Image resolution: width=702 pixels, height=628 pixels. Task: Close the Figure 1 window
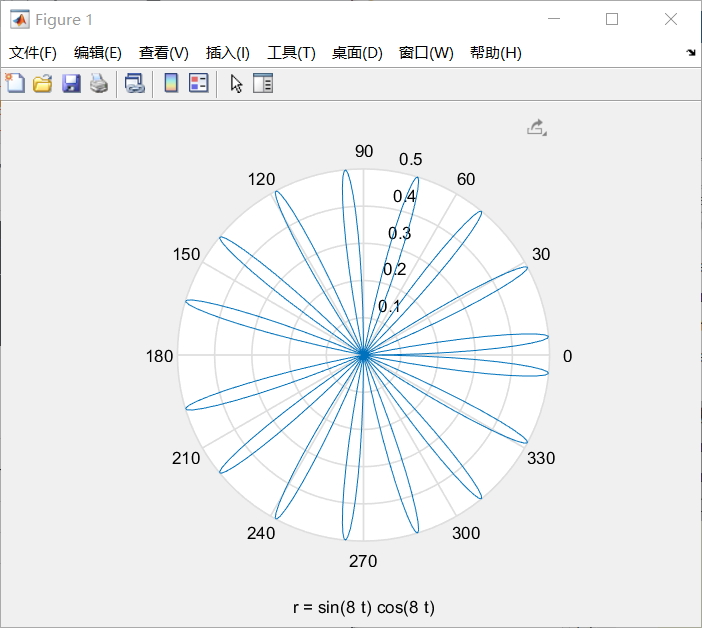671,19
